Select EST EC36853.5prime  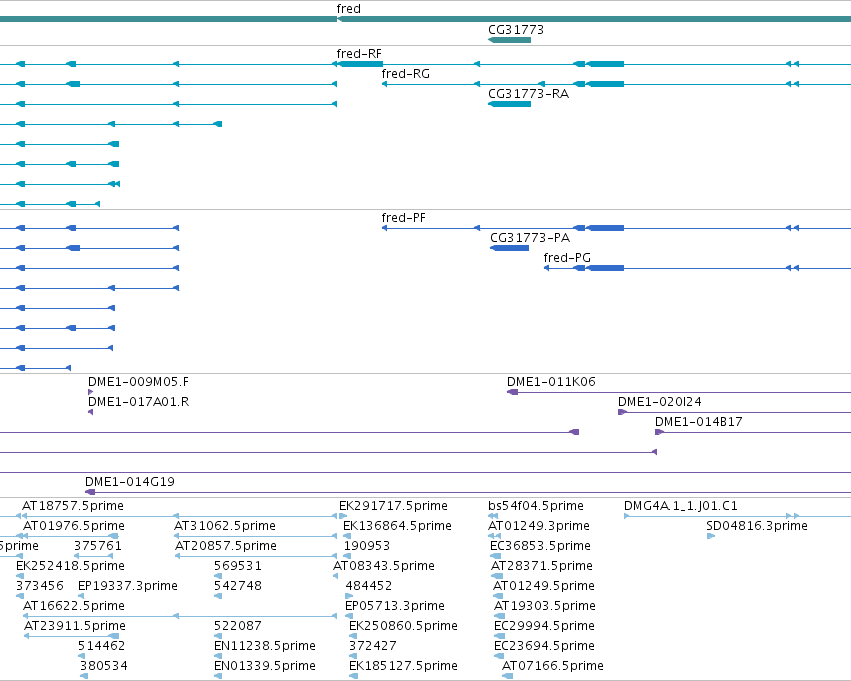[541, 546]
